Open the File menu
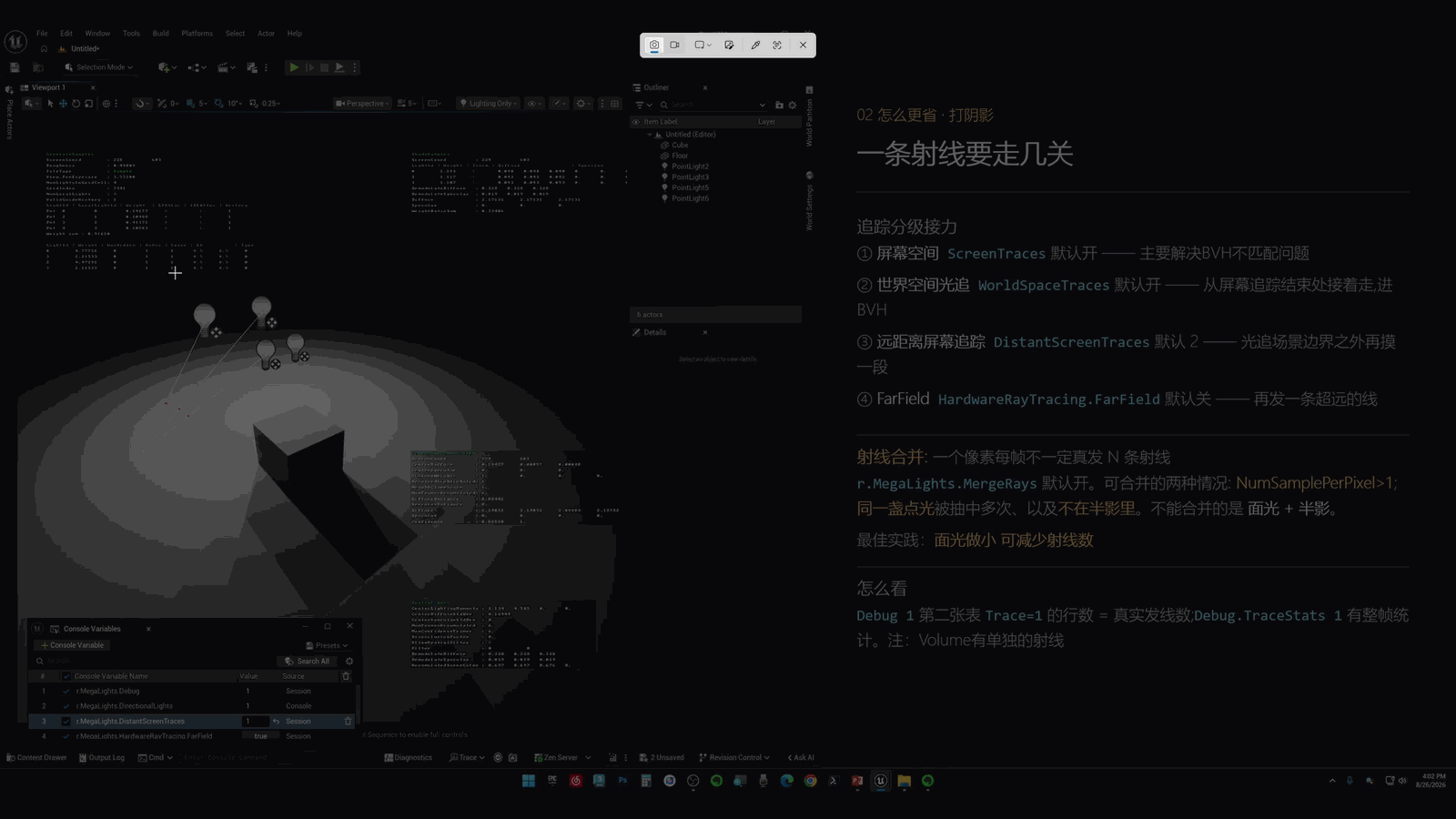 (42, 34)
